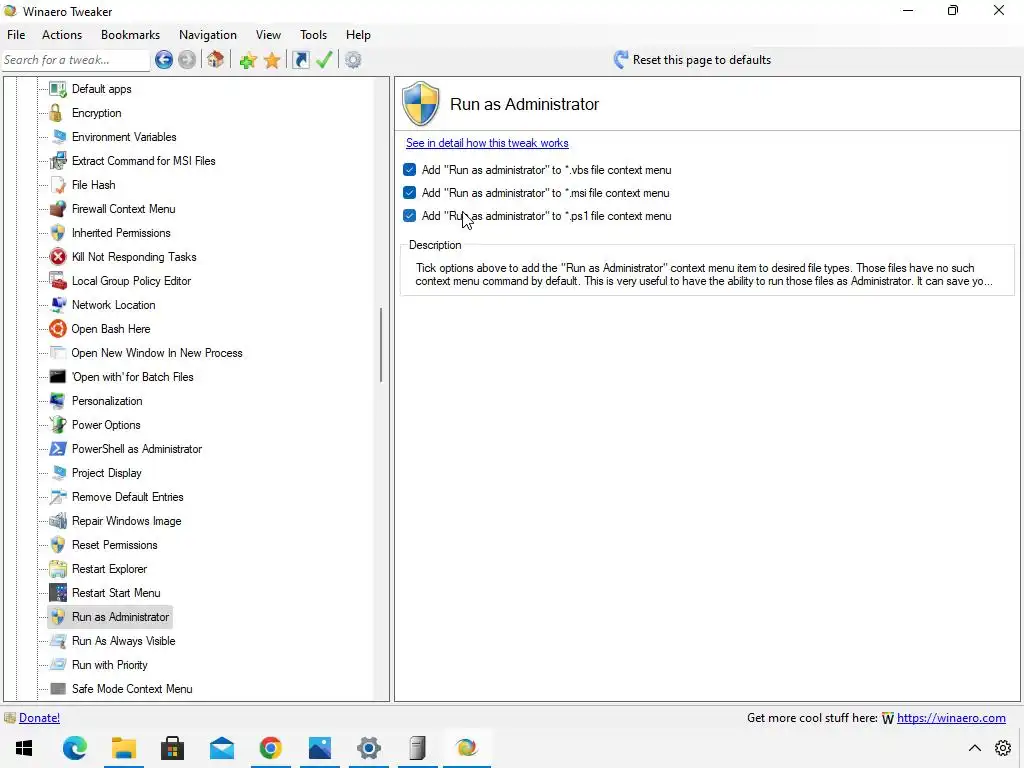
Task: Select Open New Window In New Process
Action: pyautogui.click(x=157, y=353)
